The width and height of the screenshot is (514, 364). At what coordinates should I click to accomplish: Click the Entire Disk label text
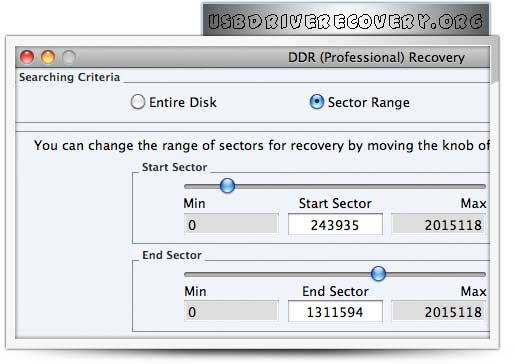[x=183, y=102]
